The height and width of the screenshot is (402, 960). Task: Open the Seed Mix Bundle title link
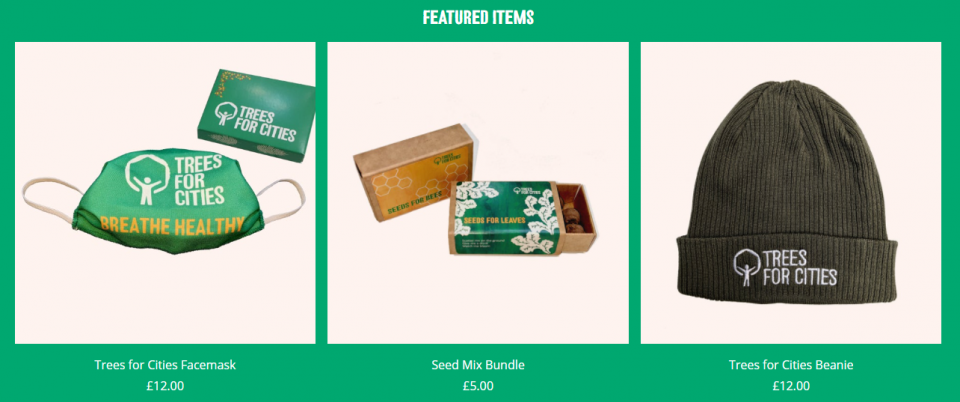point(478,365)
